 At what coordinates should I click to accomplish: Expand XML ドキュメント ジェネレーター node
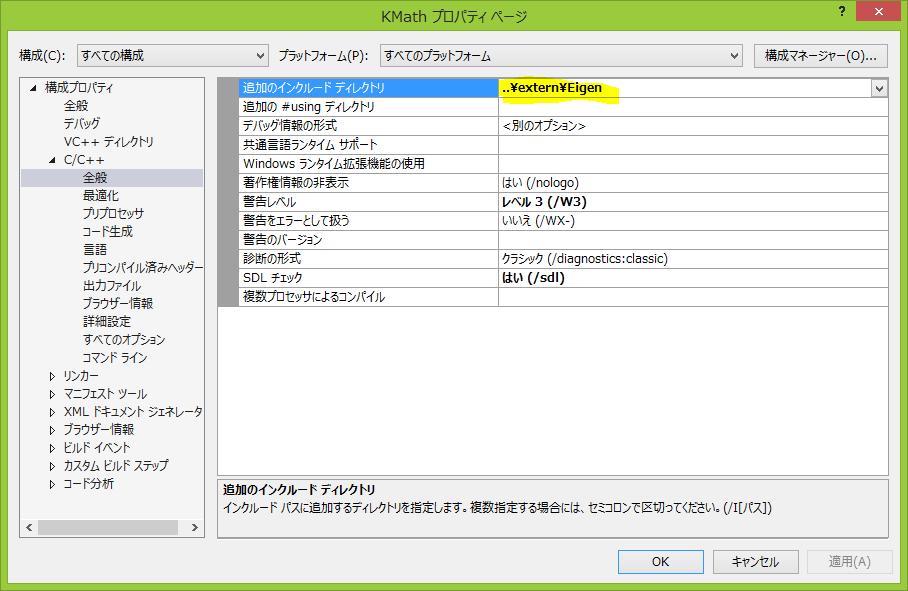(x=52, y=412)
